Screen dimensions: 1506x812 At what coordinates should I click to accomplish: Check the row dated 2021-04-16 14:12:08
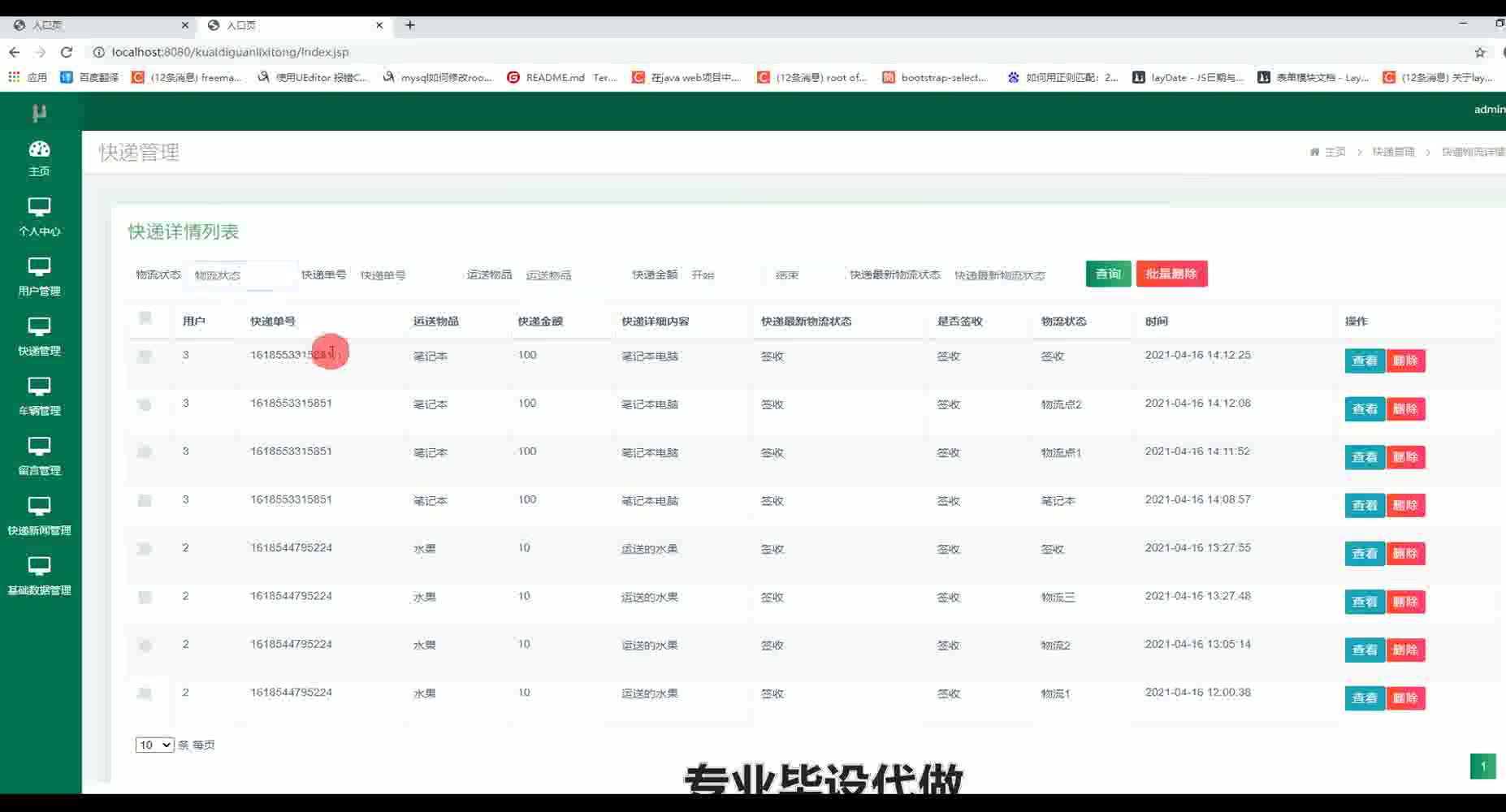coord(145,404)
